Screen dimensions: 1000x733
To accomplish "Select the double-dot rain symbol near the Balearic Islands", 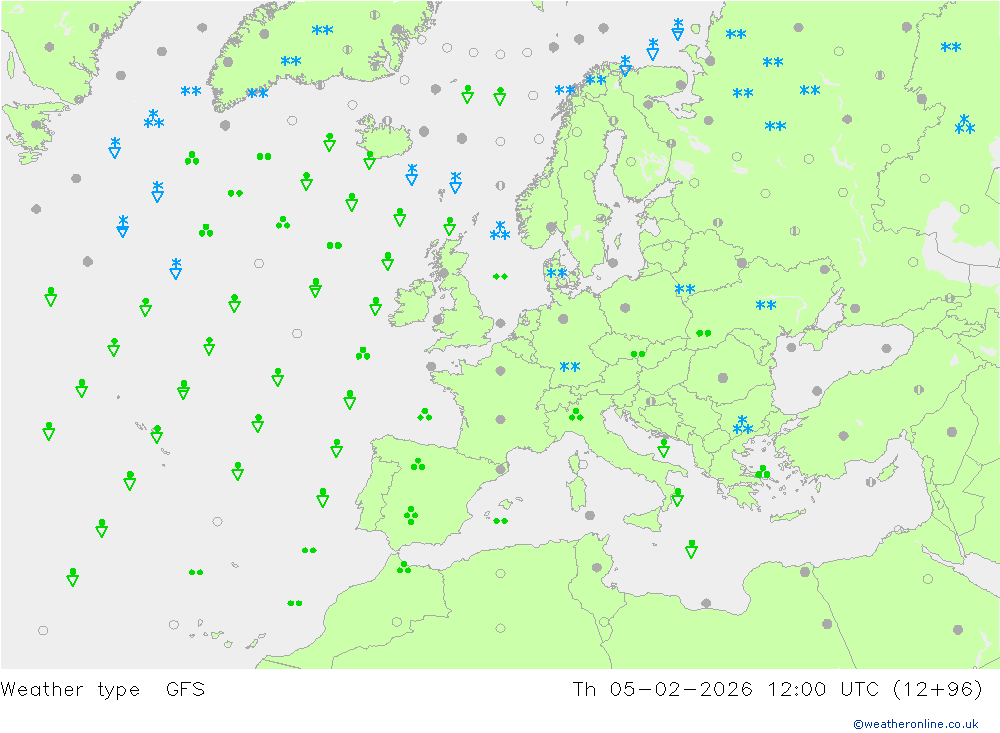I will pyautogui.click(x=501, y=521).
